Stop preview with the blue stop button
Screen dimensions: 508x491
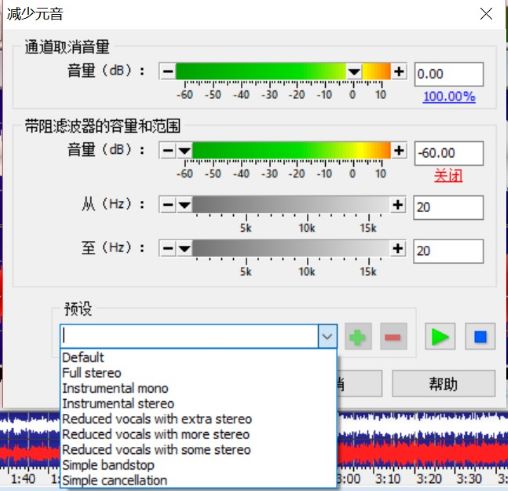(480, 337)
